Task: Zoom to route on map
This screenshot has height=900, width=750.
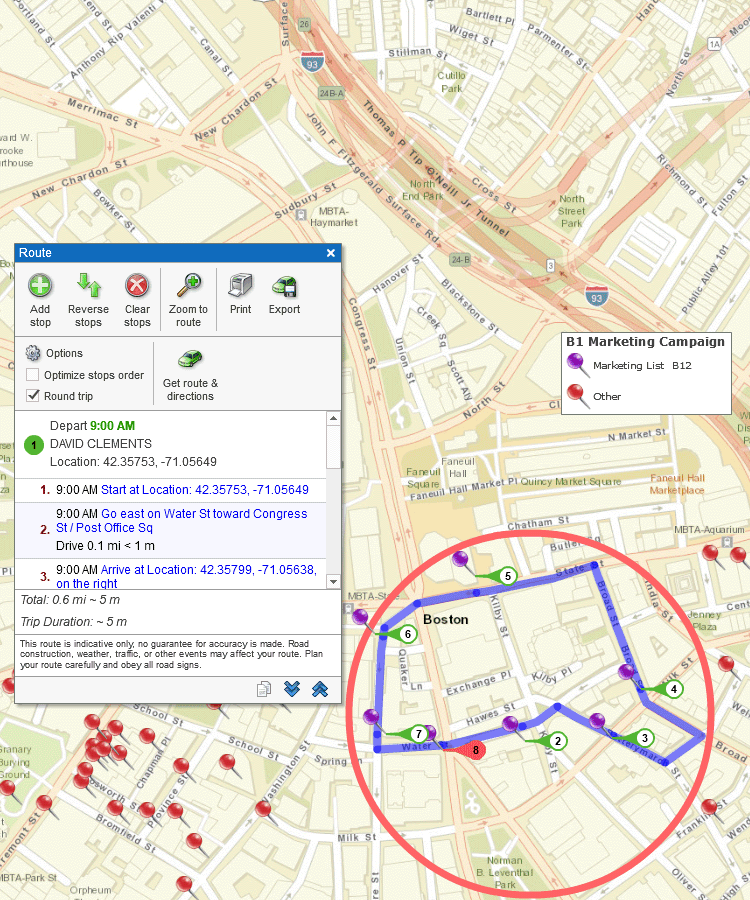Action: tap(188, 286)
